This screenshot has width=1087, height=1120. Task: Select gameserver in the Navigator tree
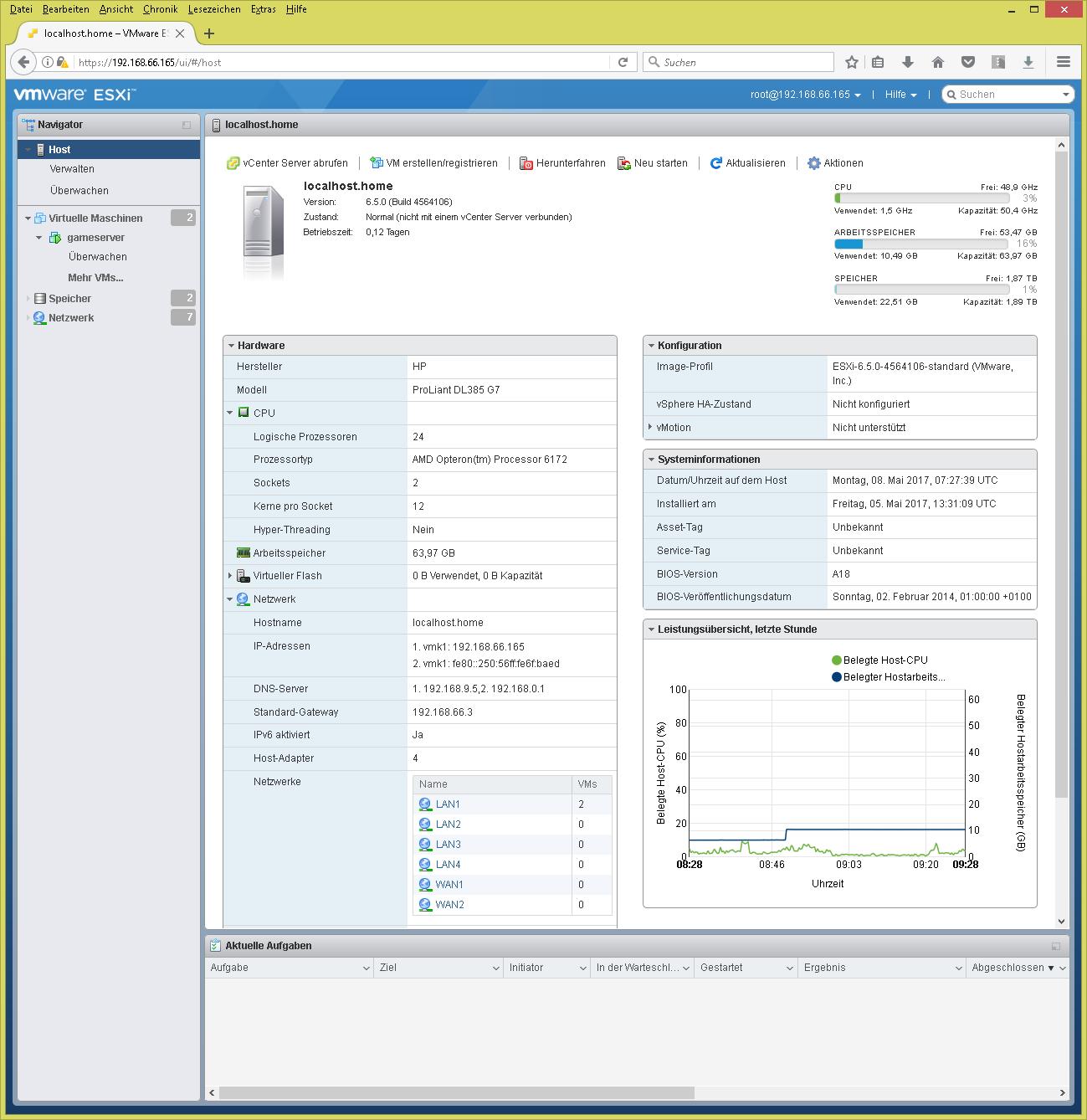[x=95, y=238]
